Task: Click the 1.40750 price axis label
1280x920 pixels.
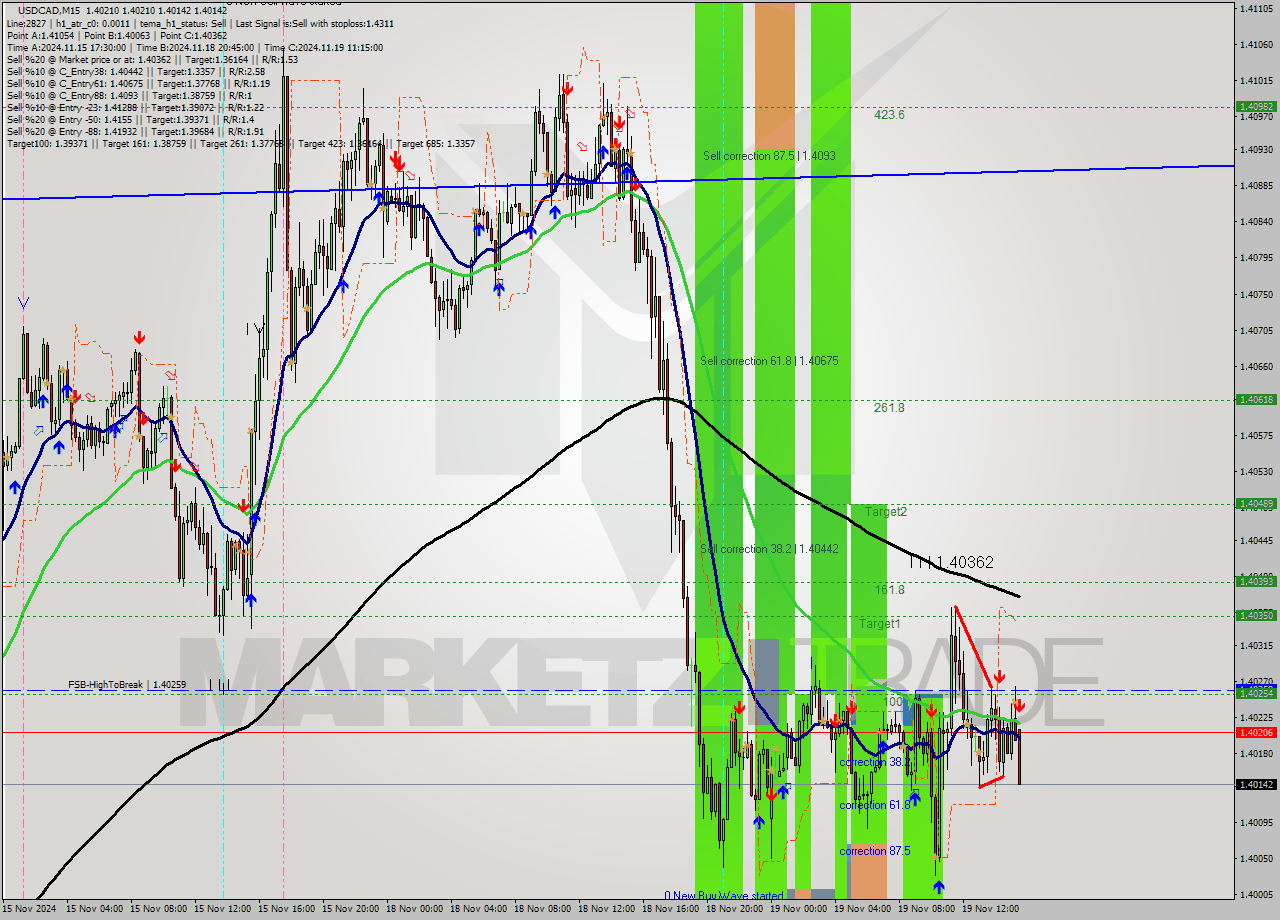Action: point(1256,294)
